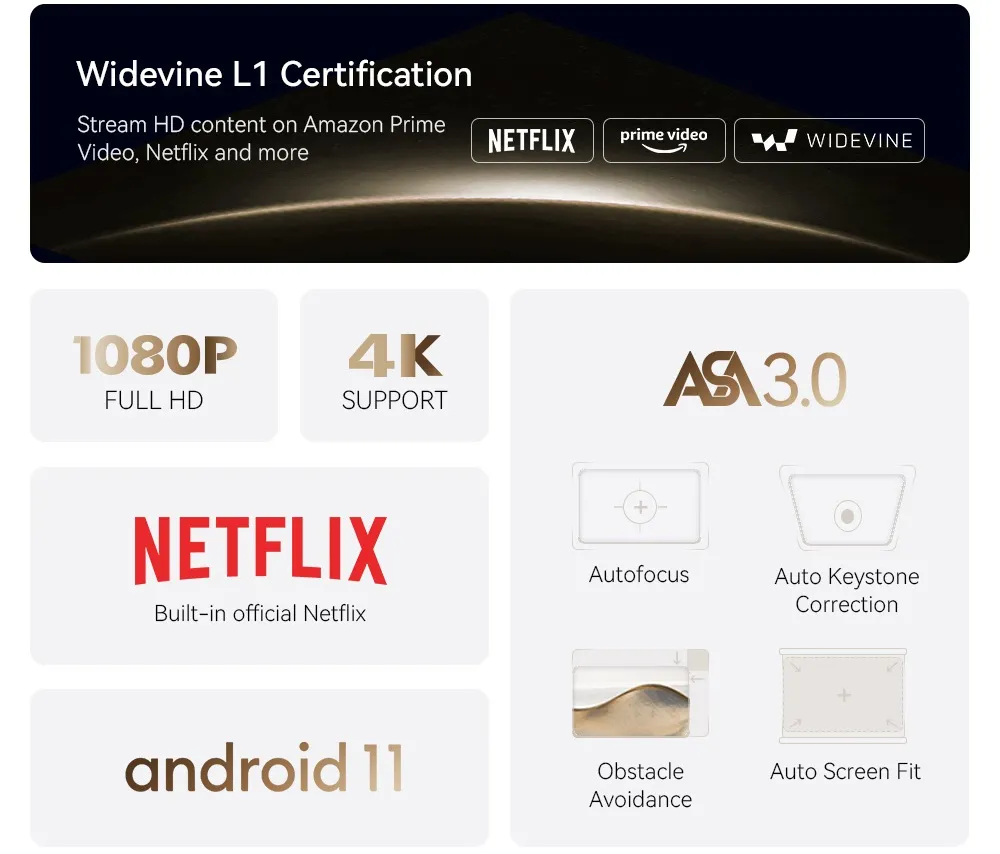
Task: Click the FULL HD label
Action: point(154,401)
